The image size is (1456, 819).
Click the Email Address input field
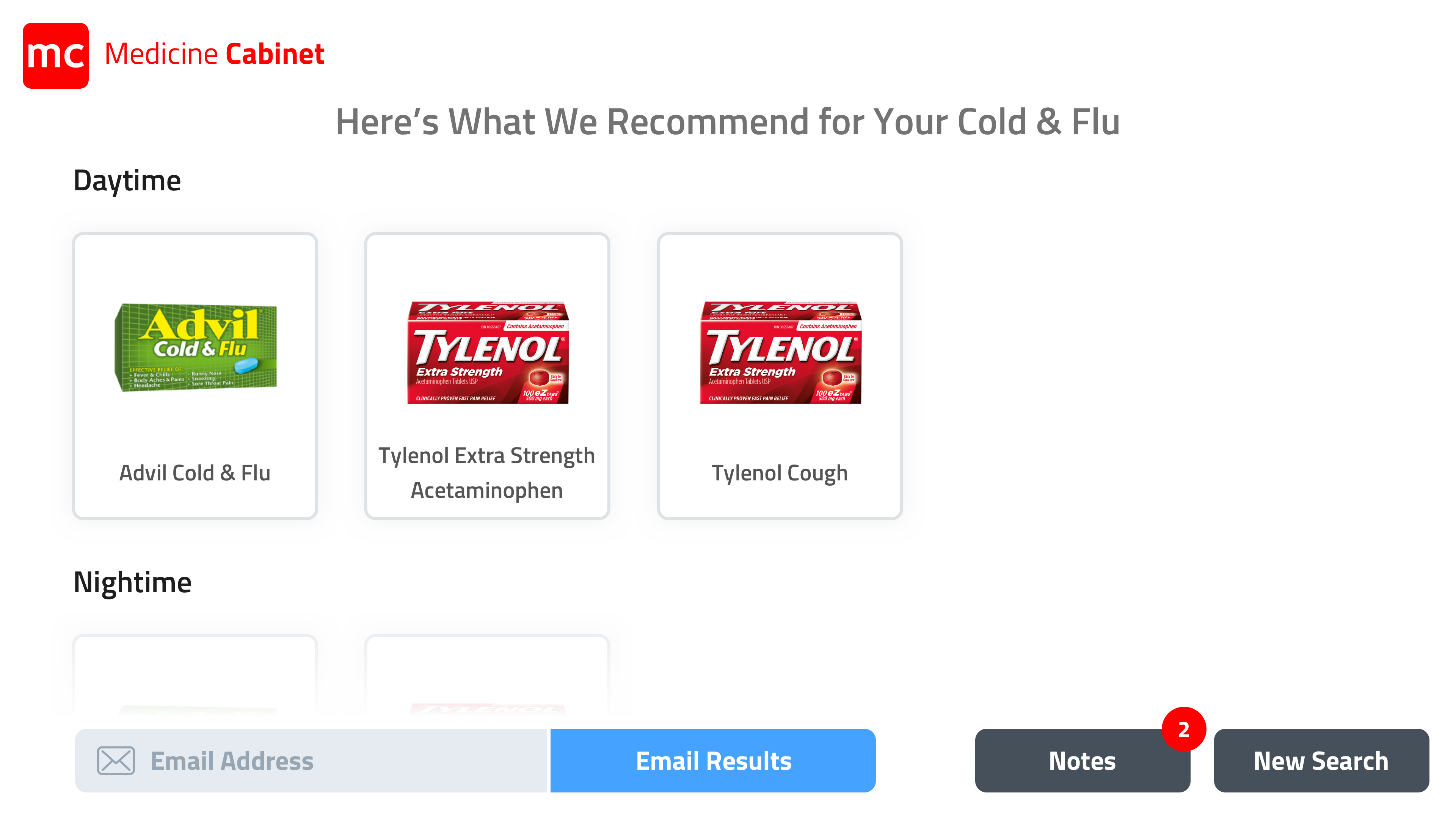(x=311, y=760)
